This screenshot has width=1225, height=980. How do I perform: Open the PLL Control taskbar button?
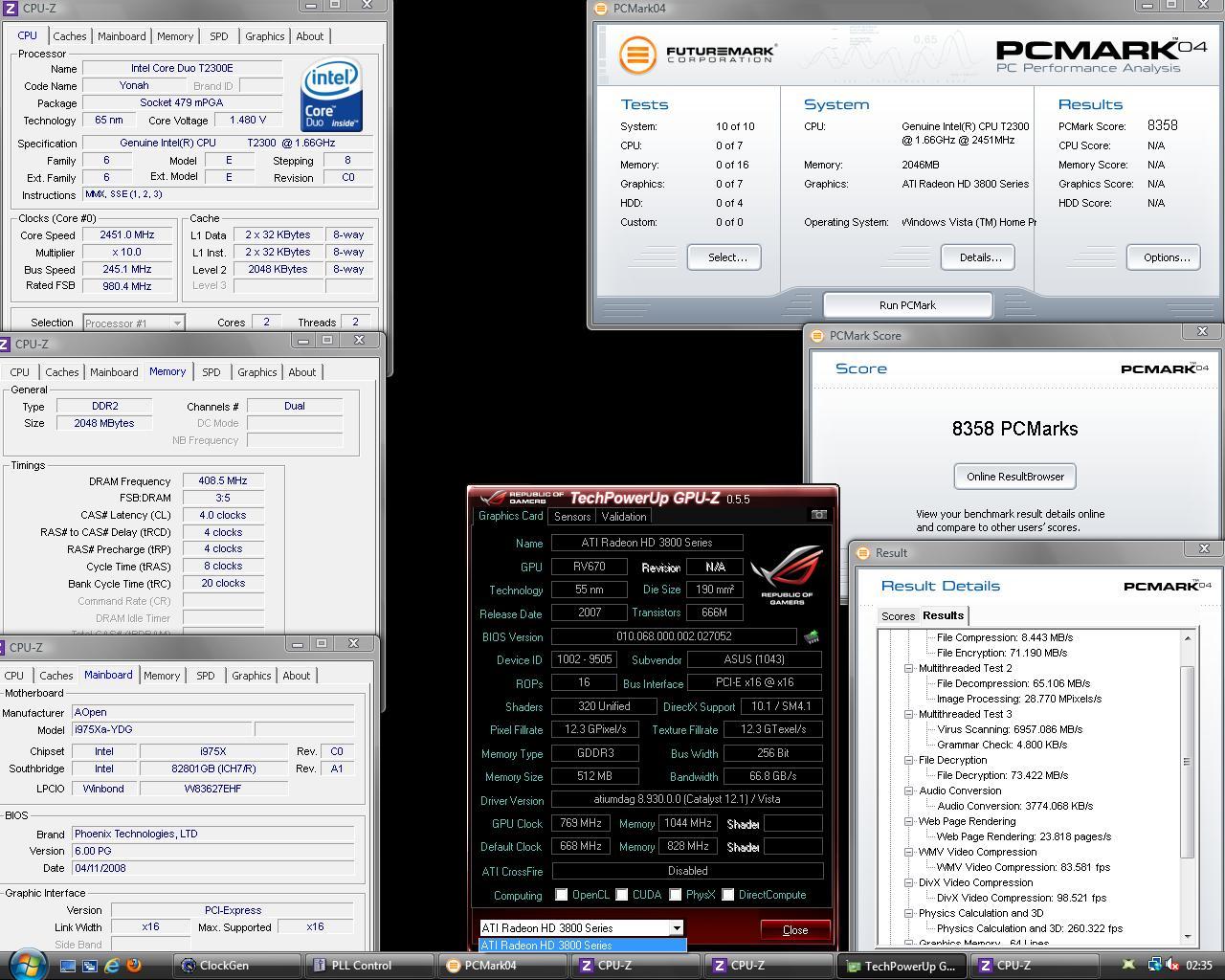pyautogui.click(x=371, y=966)
